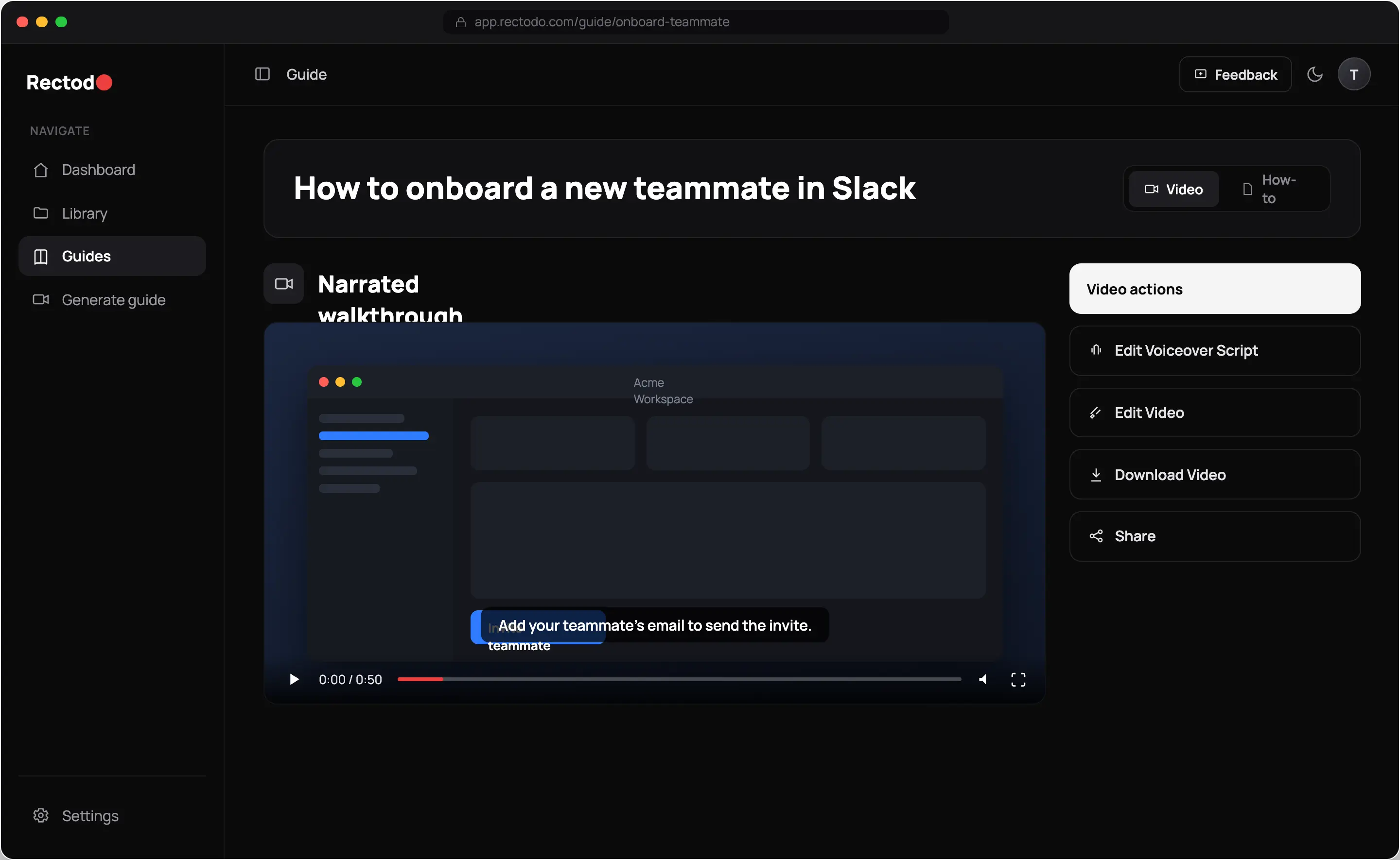Click the video caption about teammate's email

click(654, 625)
